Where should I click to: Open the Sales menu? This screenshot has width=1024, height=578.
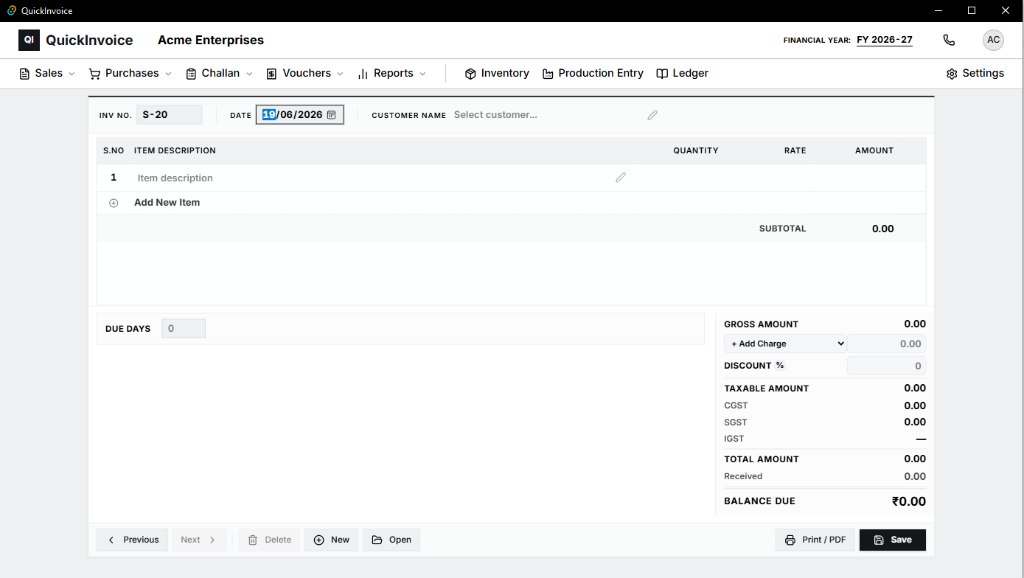pos(47,74)
